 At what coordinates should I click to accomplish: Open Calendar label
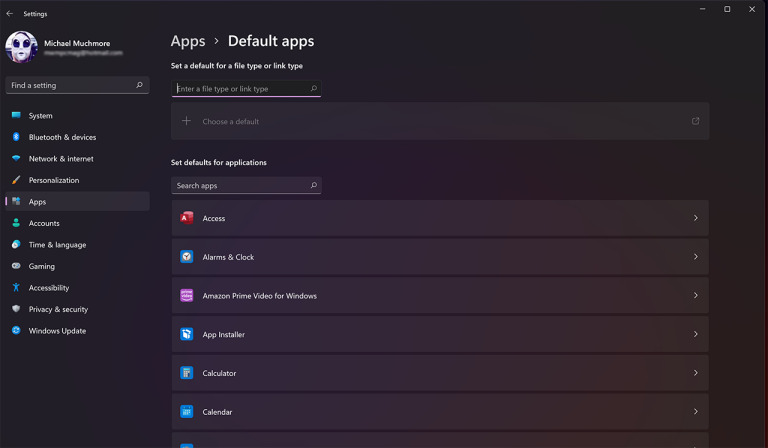pyautogui.click(x=217, y=412)
